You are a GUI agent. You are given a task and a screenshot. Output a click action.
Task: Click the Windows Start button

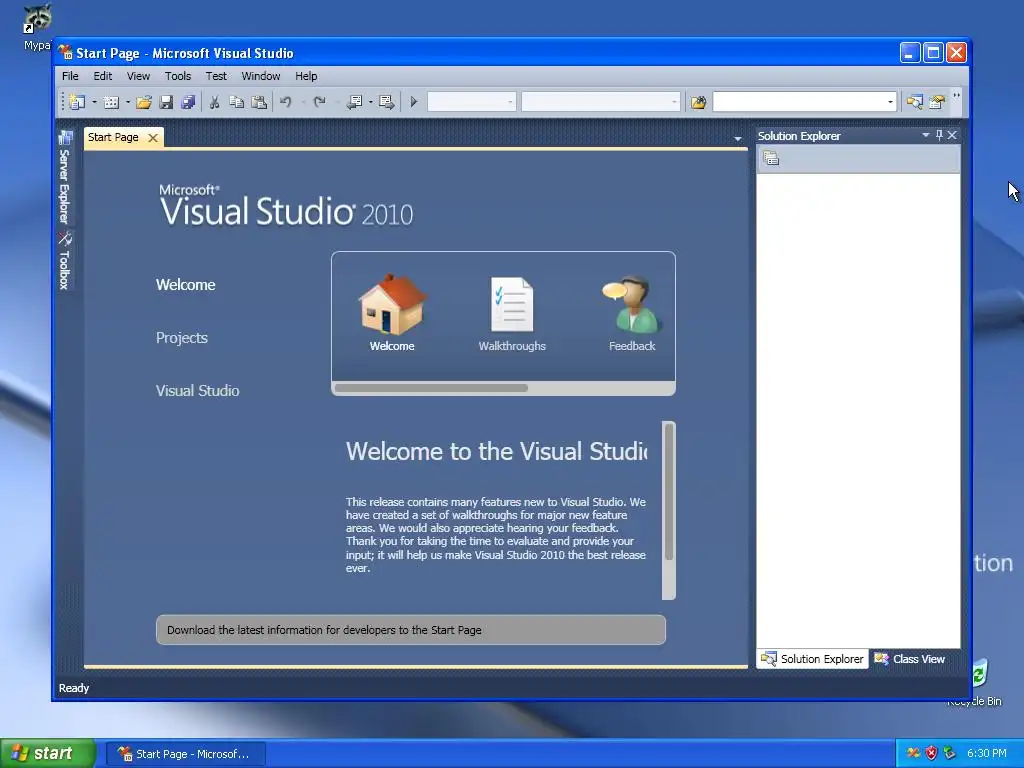[48, 754]
